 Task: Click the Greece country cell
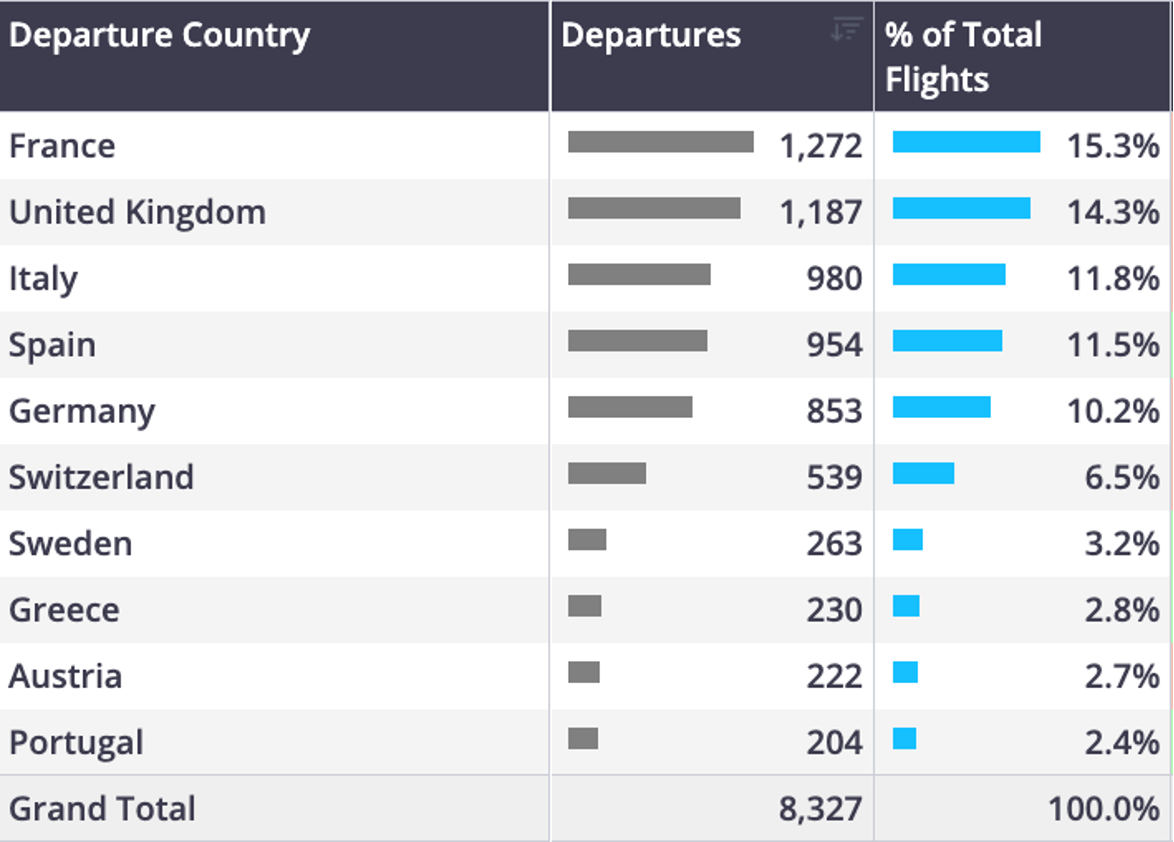point(274,610)
